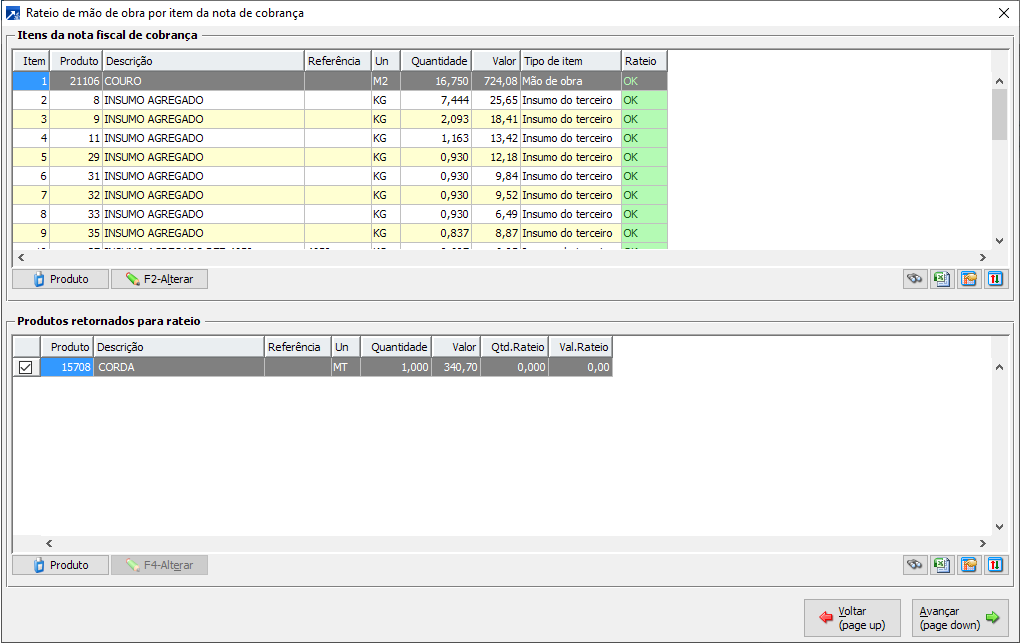Click Produto column header in upper grid
Viewport: 1021px width, 644px height.
(76, 61)
